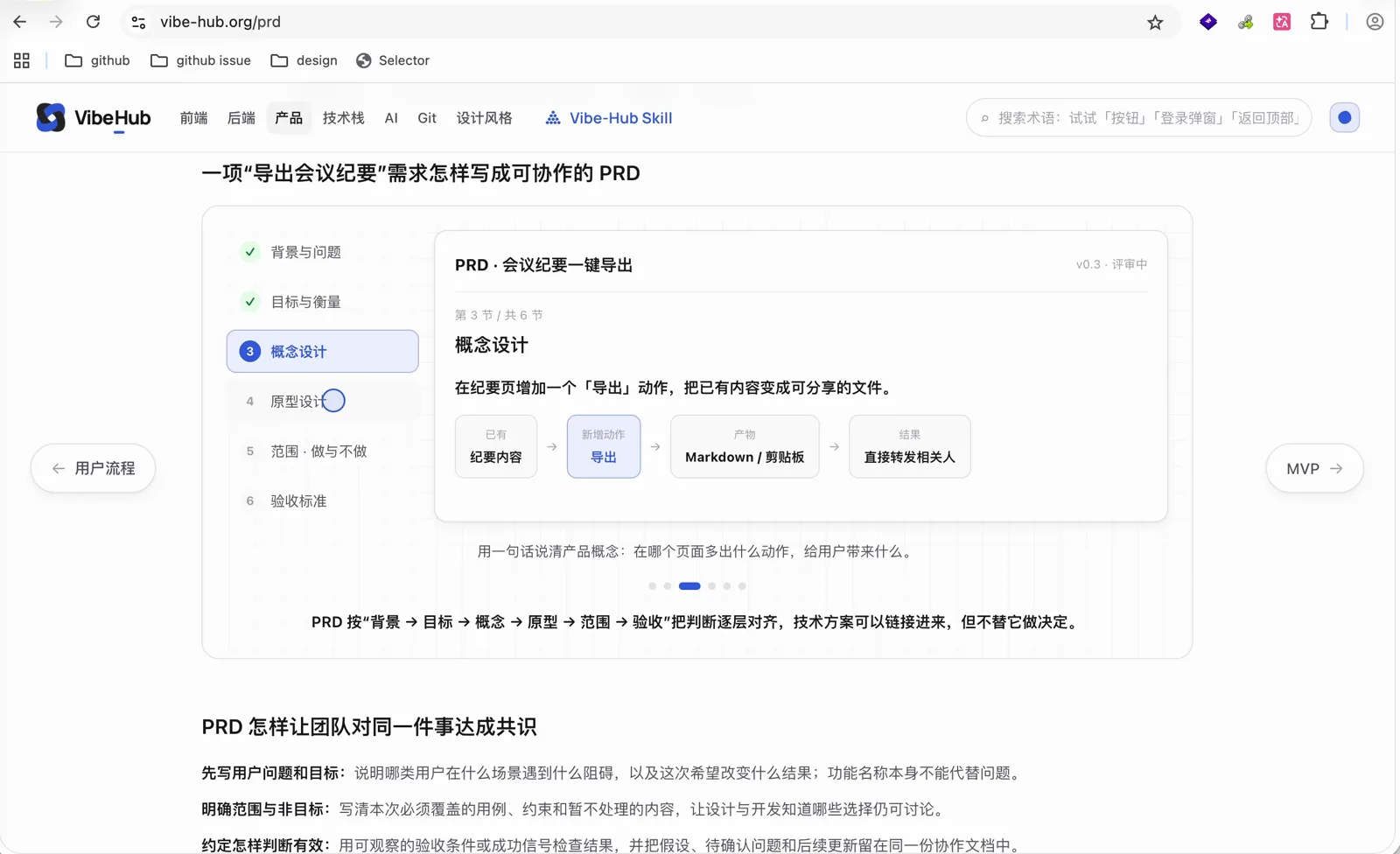Click the Markdown / 剪贴板 flow card
The image size is (1400, 854).
[x=745, y=446]
